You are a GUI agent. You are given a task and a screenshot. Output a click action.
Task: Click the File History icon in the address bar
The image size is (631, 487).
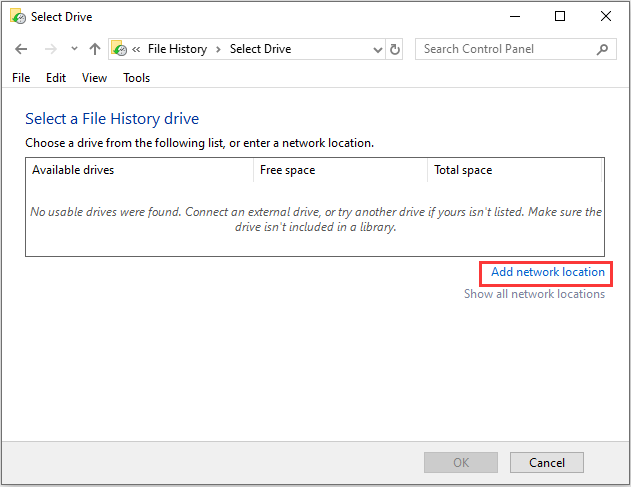(x=119, y=49)
